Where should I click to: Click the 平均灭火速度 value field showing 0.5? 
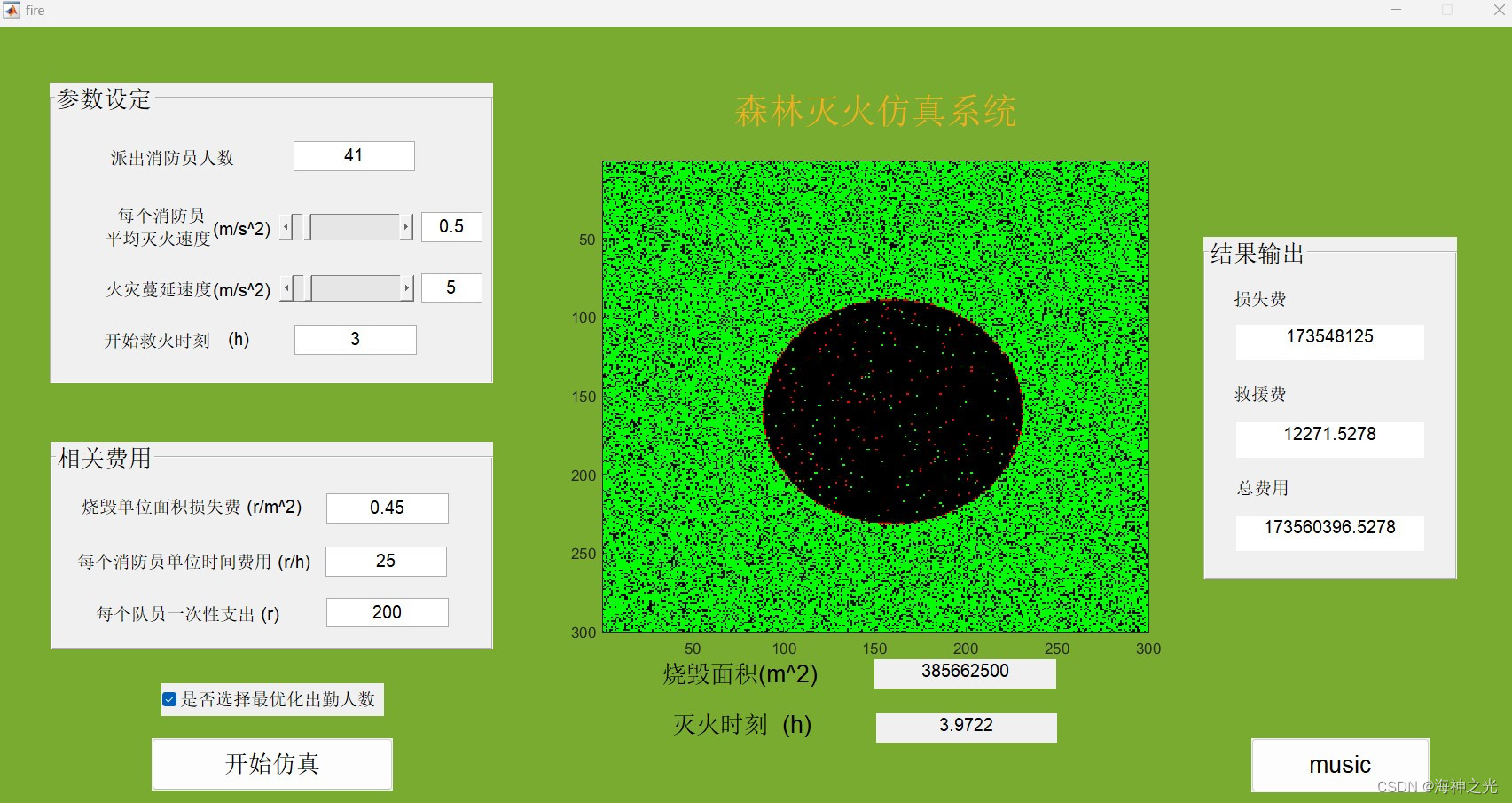pos(451,227)
